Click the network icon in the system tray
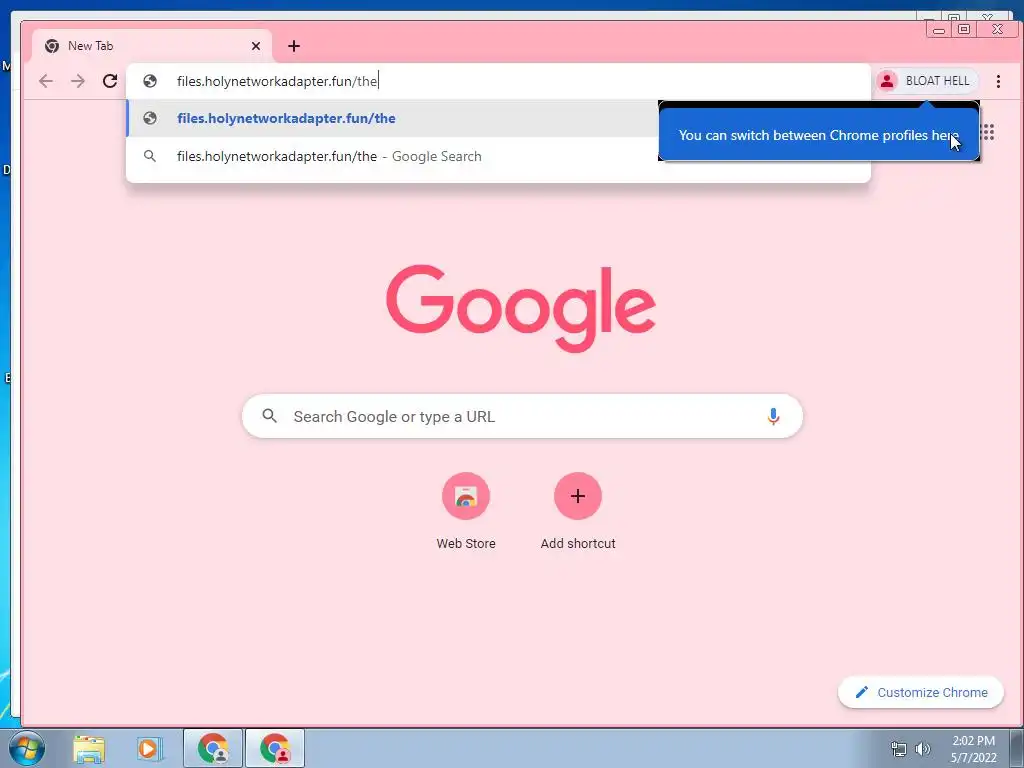The width and height of the screenshot is (1024, 768). pyautogui.click(x=899, y=749)
